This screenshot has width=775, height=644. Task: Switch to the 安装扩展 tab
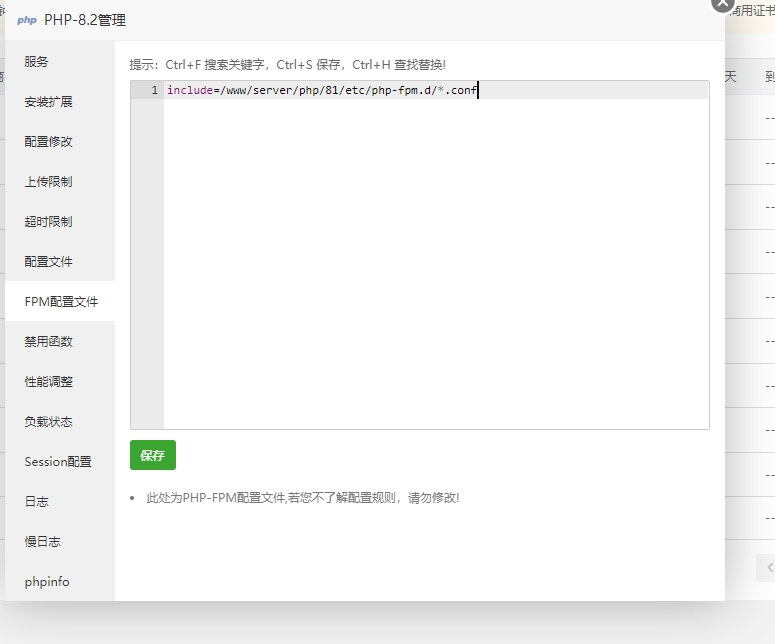pyautogui.click(x=60, y=101)
